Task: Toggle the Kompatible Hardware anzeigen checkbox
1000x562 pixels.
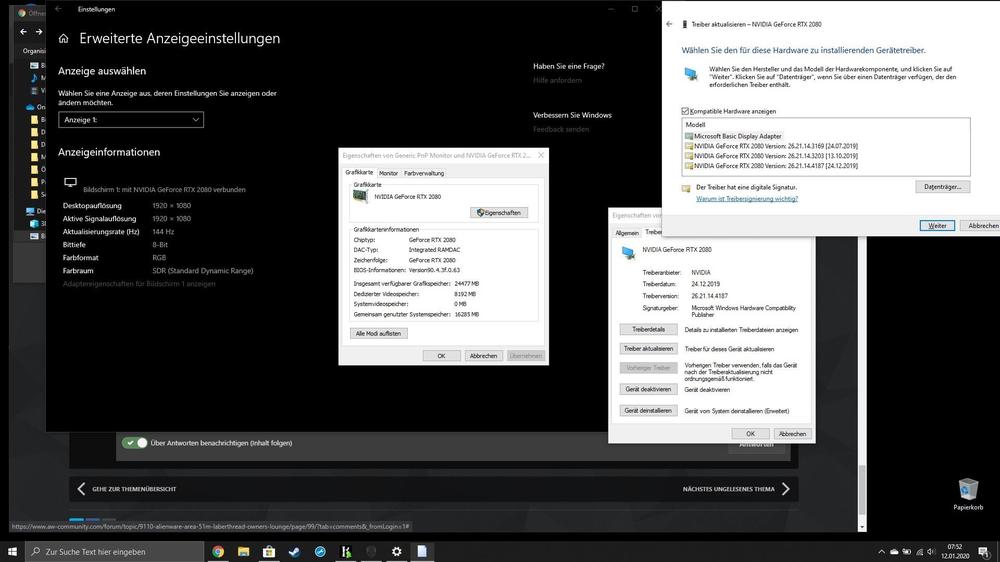Action: coord(685,111)
